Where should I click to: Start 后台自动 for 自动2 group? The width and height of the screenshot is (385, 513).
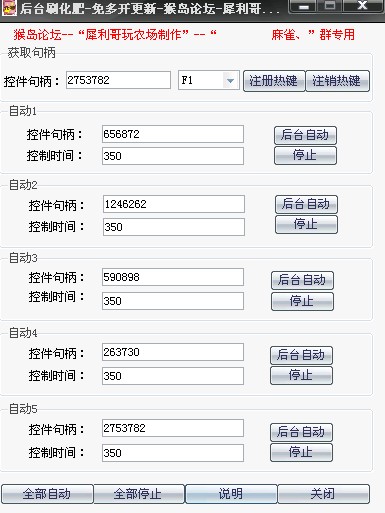(x=306, y=204)
